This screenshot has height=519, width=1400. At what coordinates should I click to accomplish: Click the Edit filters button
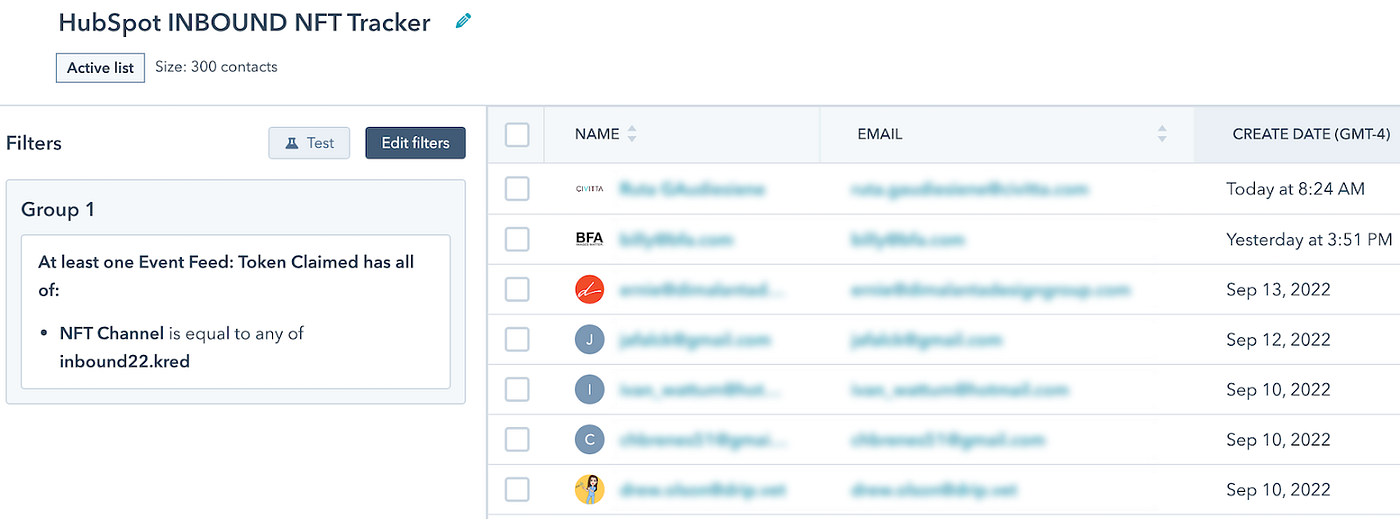416,143
